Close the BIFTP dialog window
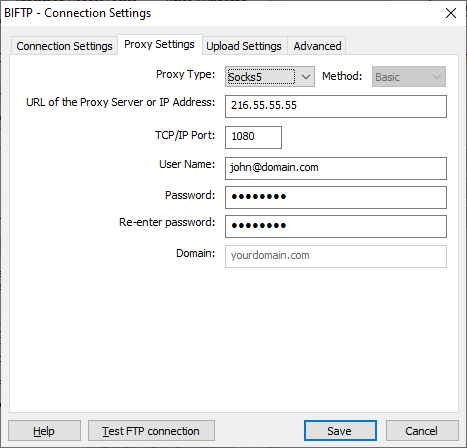This screenshot has width=467, height=448. [x=451, y=13]
